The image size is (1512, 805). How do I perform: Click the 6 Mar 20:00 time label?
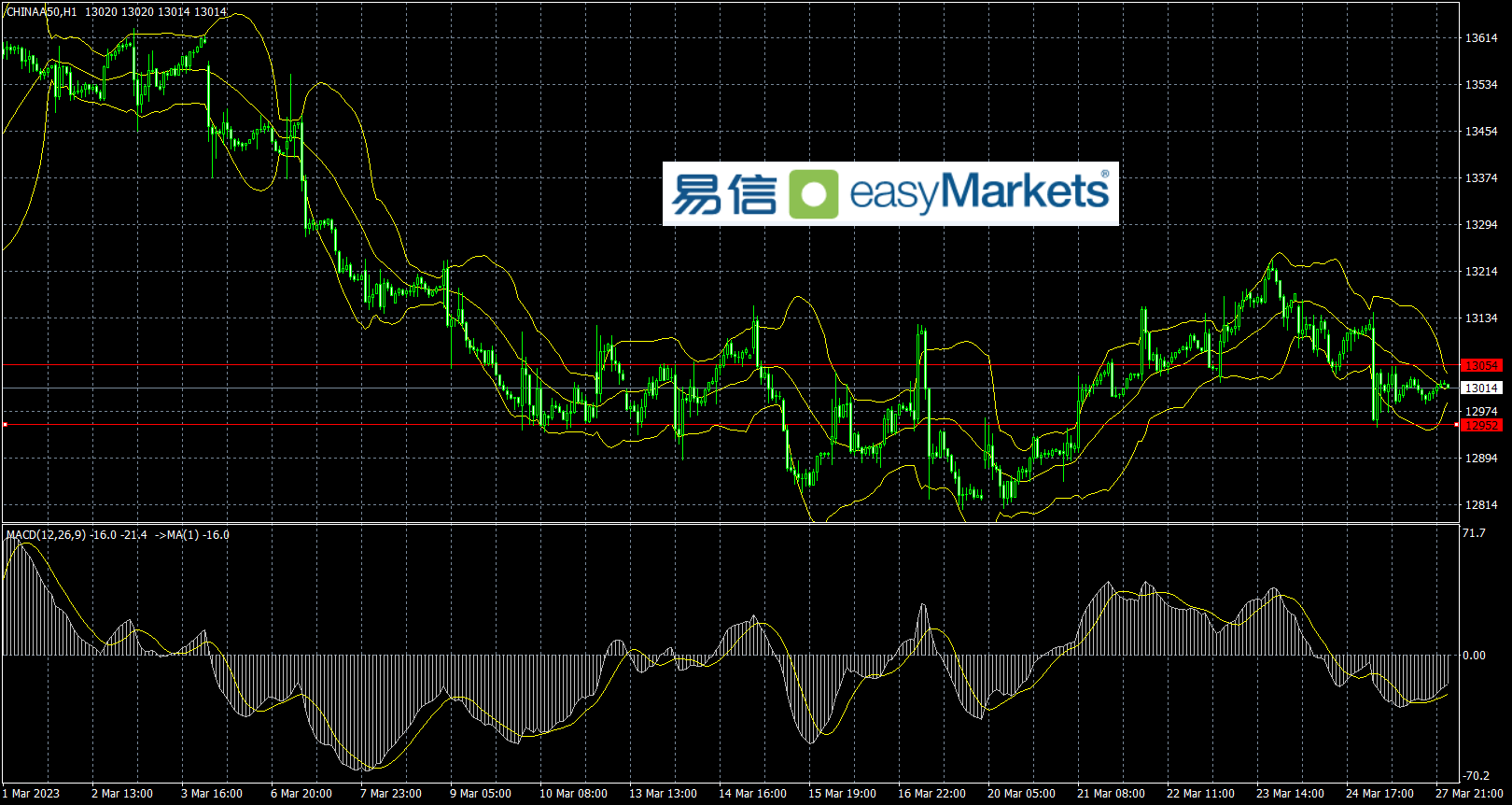pyautogui.click(x=301, y=794)
